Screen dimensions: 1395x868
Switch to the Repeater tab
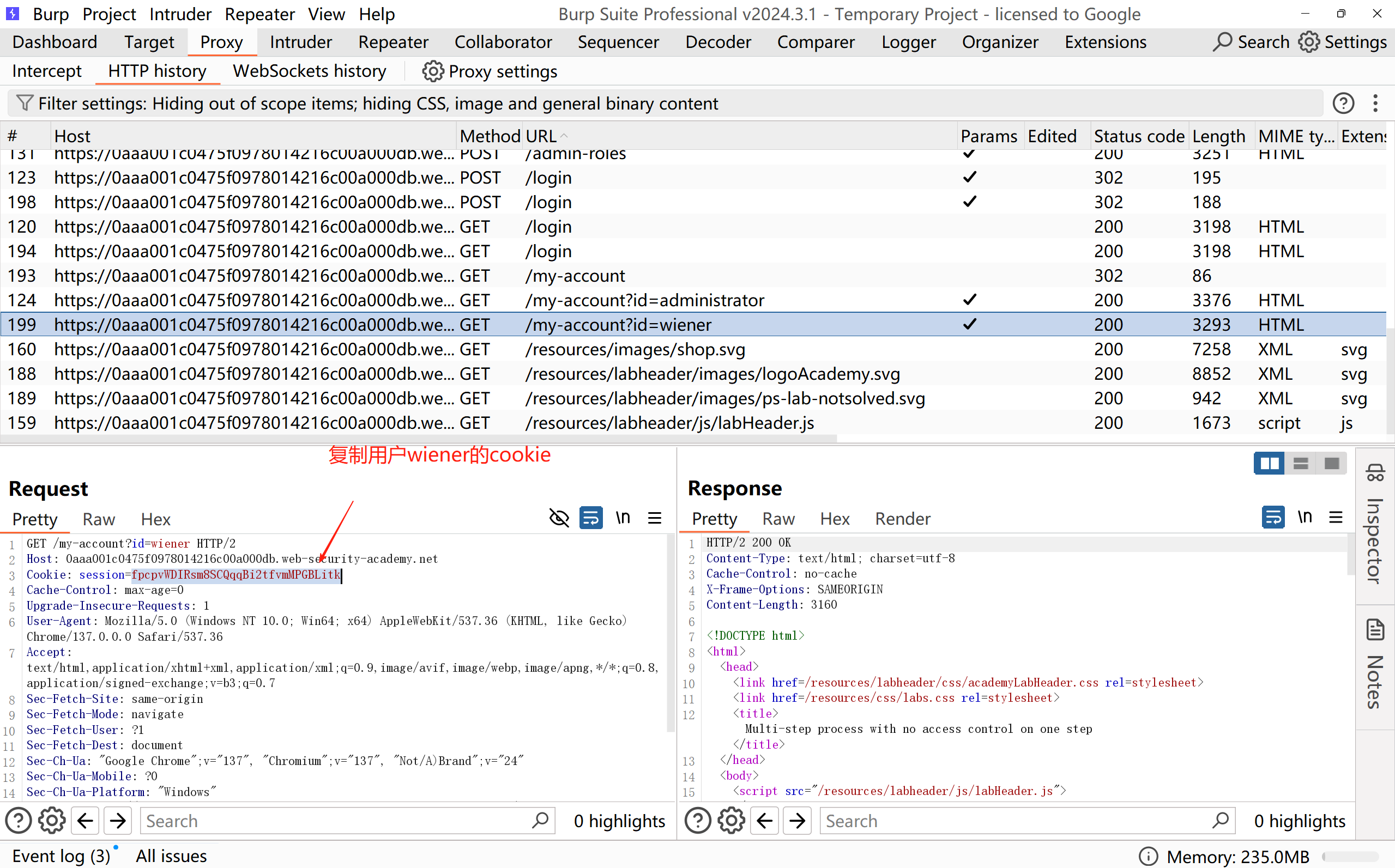(x=393, y=42)
